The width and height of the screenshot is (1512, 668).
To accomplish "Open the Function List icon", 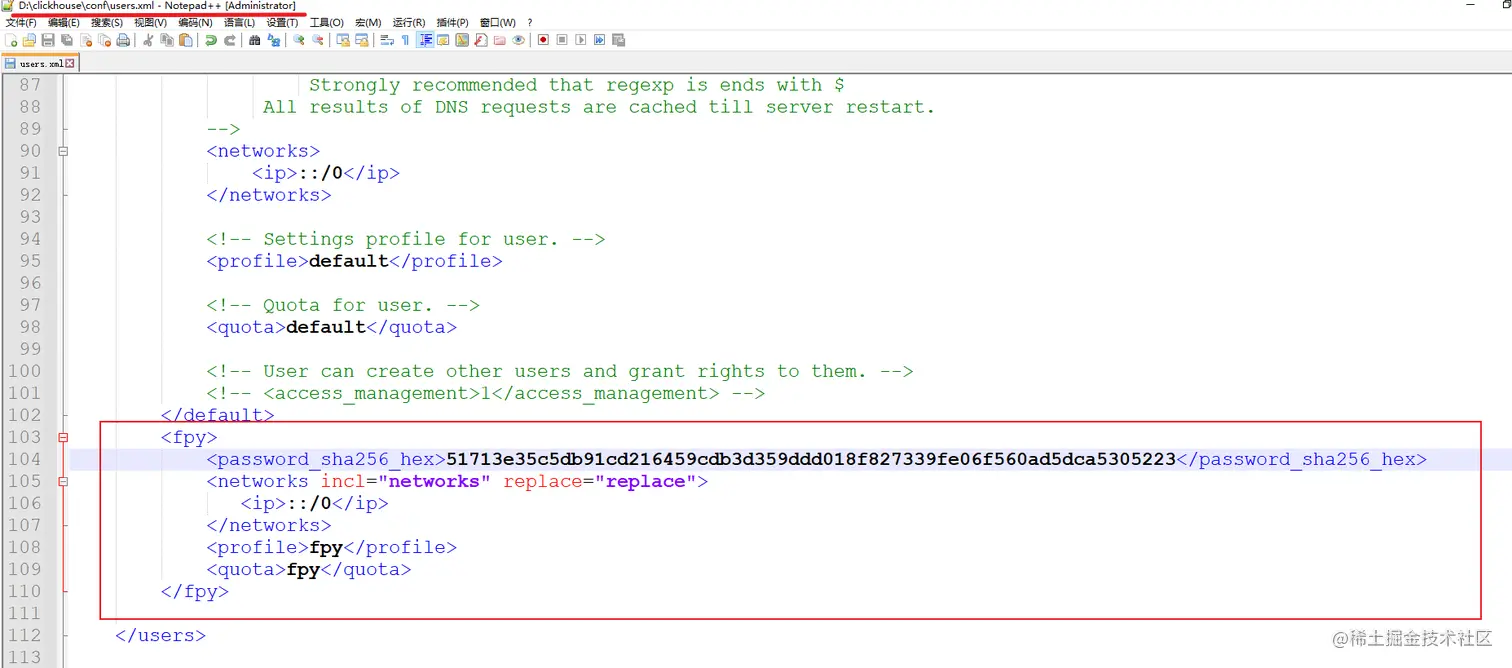I will point(480,40).
